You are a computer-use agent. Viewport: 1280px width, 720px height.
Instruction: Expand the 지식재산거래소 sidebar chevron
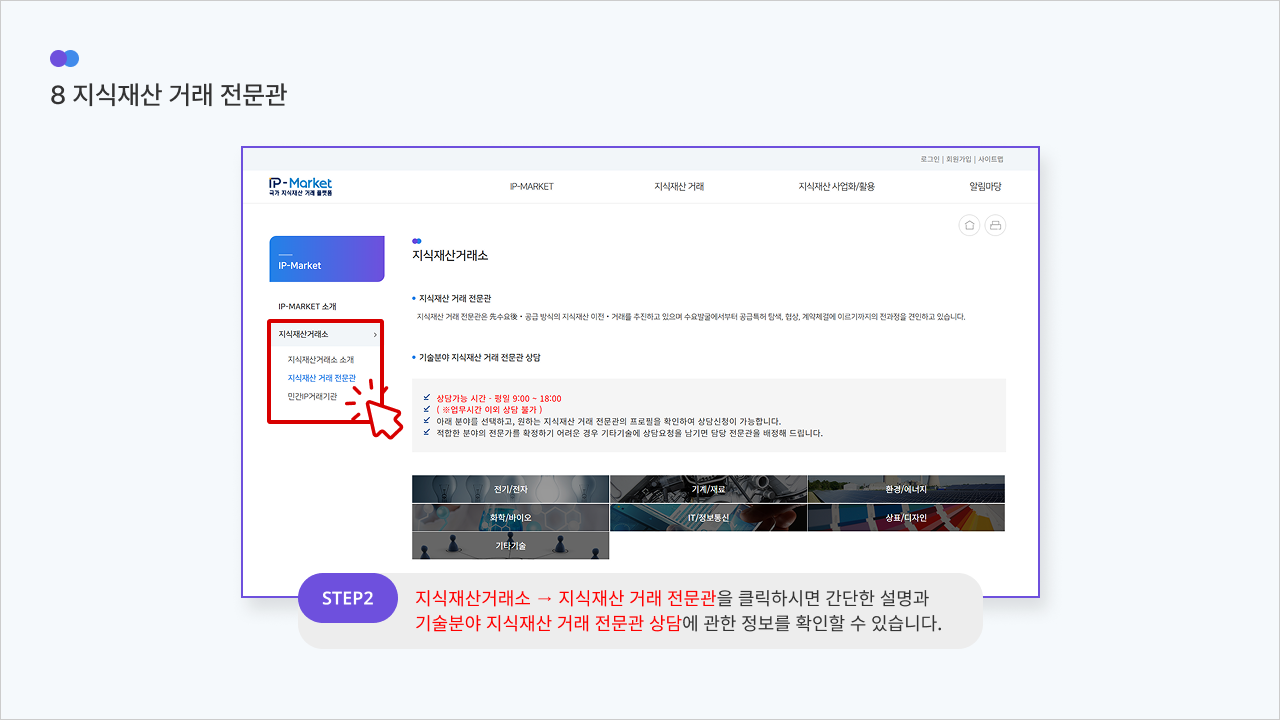[375, 334]
